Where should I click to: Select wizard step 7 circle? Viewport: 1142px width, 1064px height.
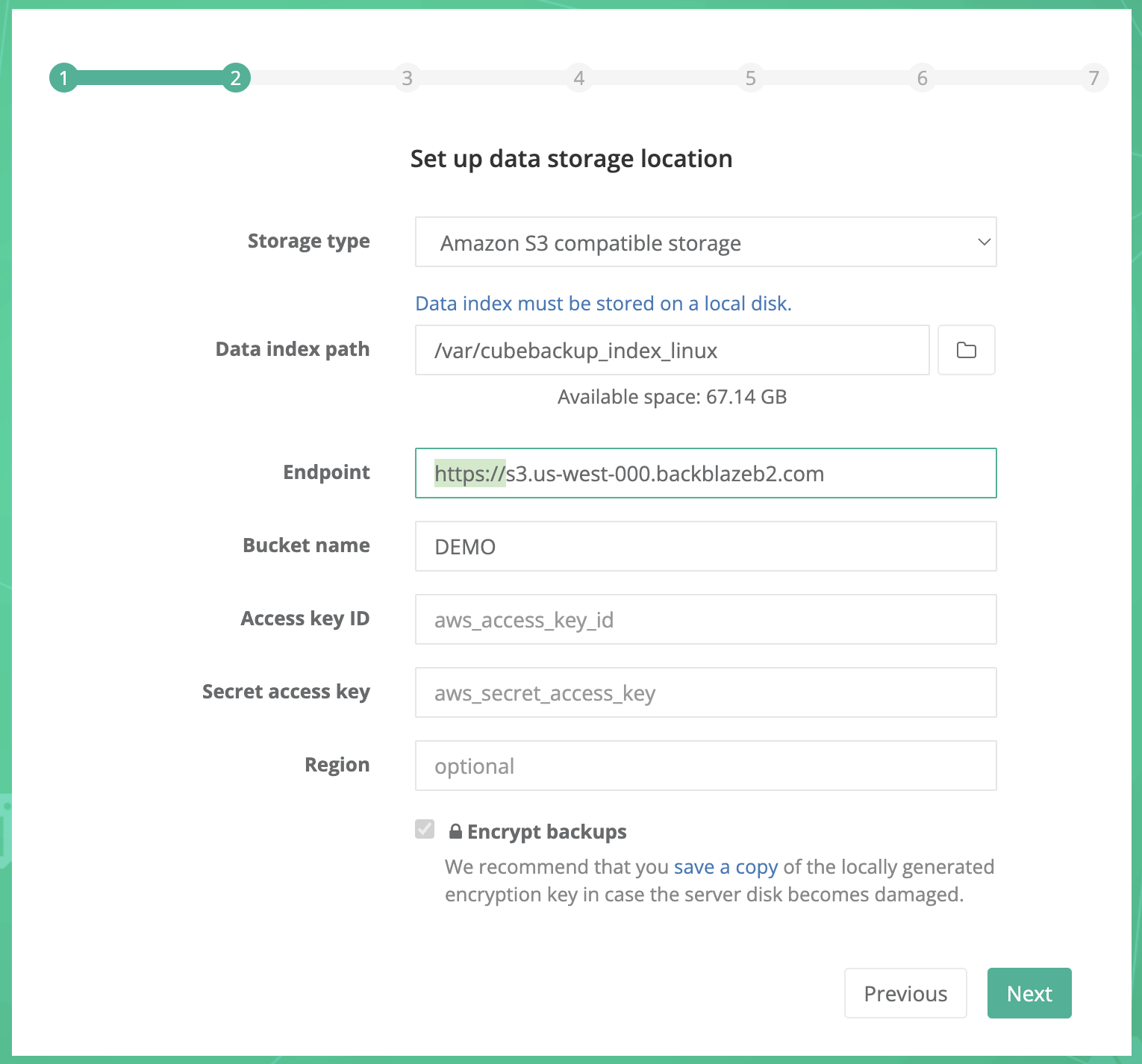pyautogui.click(x=1093, y=77)
